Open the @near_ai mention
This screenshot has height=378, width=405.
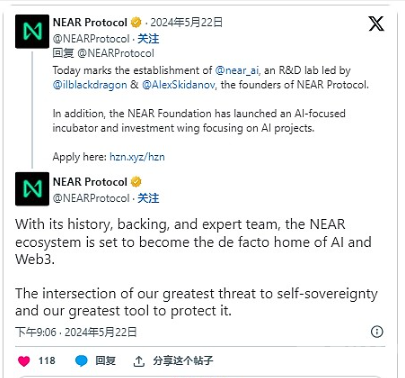pyautogui.click(x=237, y=70)
